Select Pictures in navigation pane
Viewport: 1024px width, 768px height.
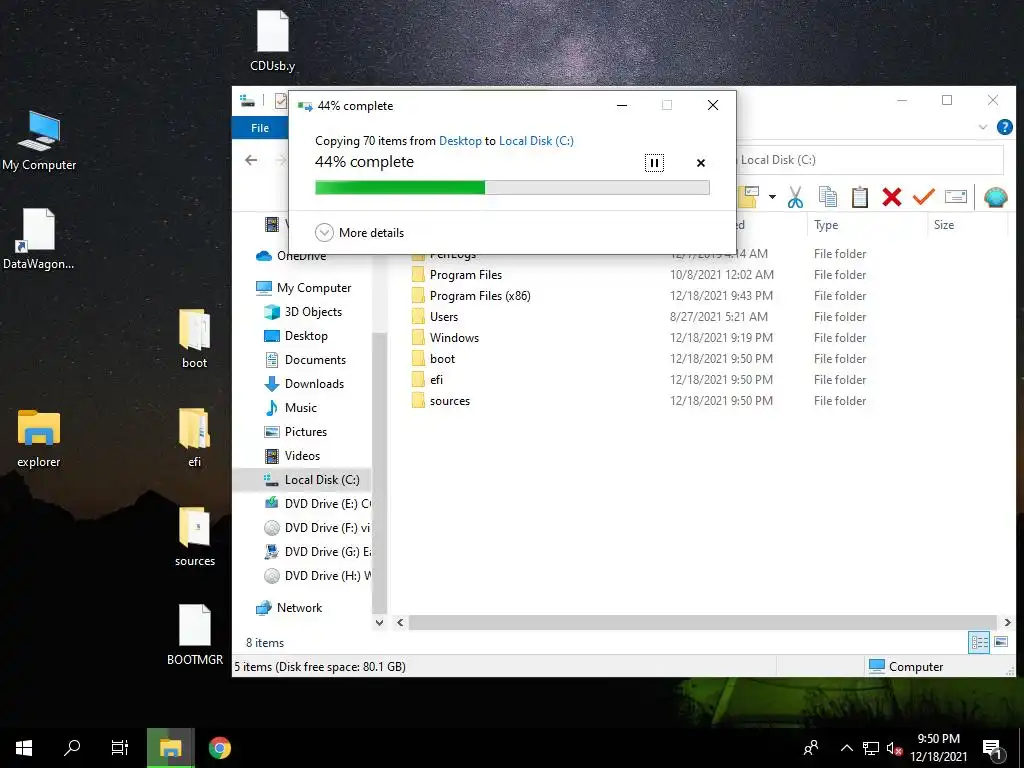pos(295,432)
